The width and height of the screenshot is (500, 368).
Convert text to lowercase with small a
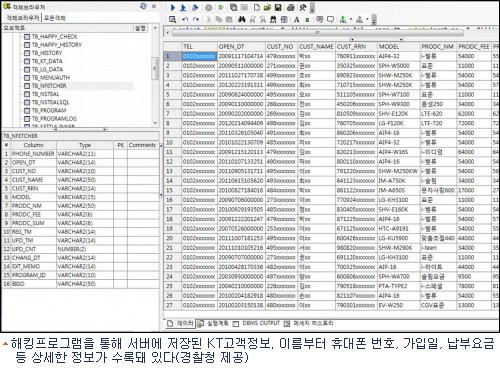pos(307,20)
